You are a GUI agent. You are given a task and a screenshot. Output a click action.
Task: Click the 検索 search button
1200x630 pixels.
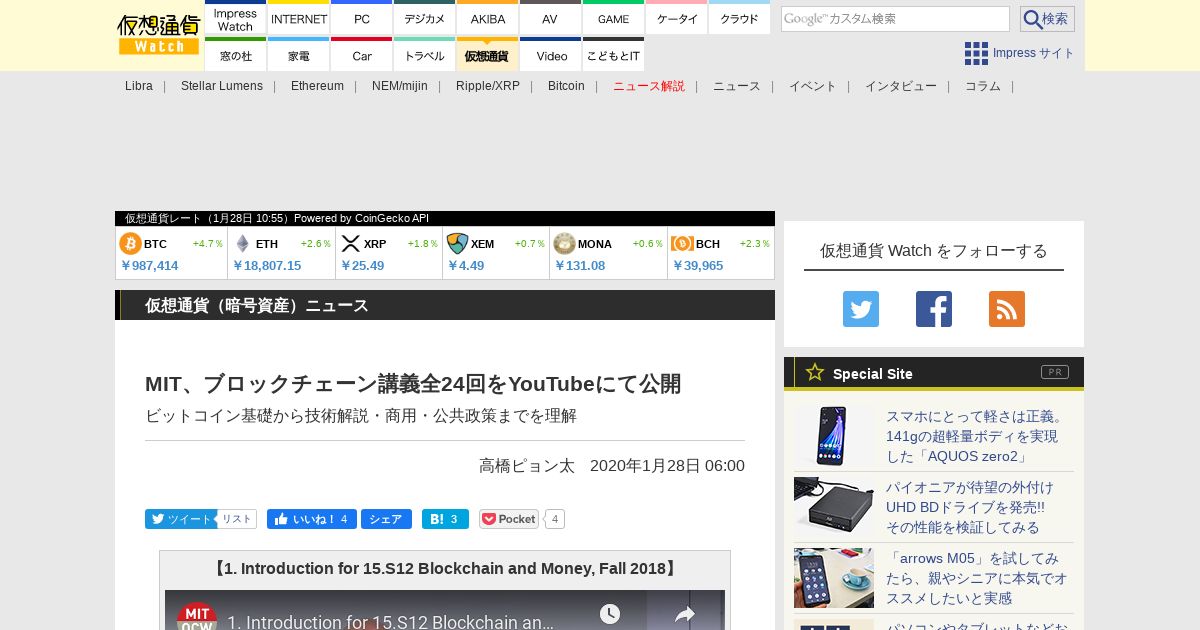pos(1047,19)
